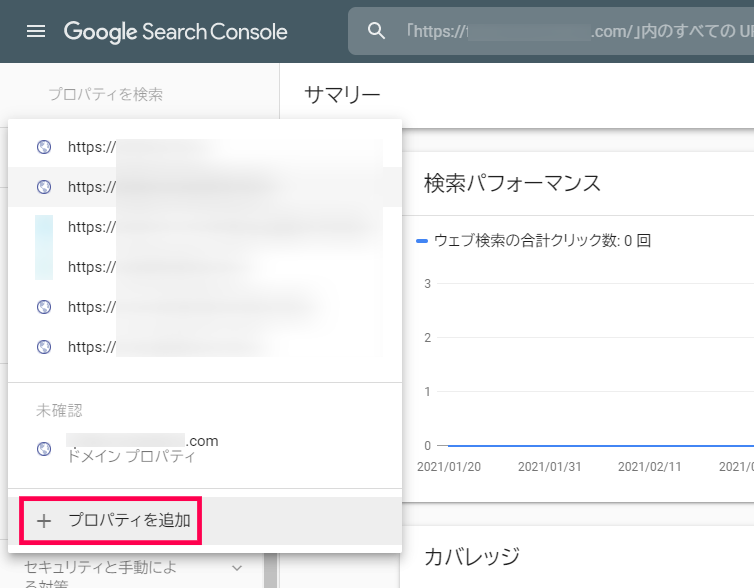Open the hamburger navigation menu

point(36,32)
